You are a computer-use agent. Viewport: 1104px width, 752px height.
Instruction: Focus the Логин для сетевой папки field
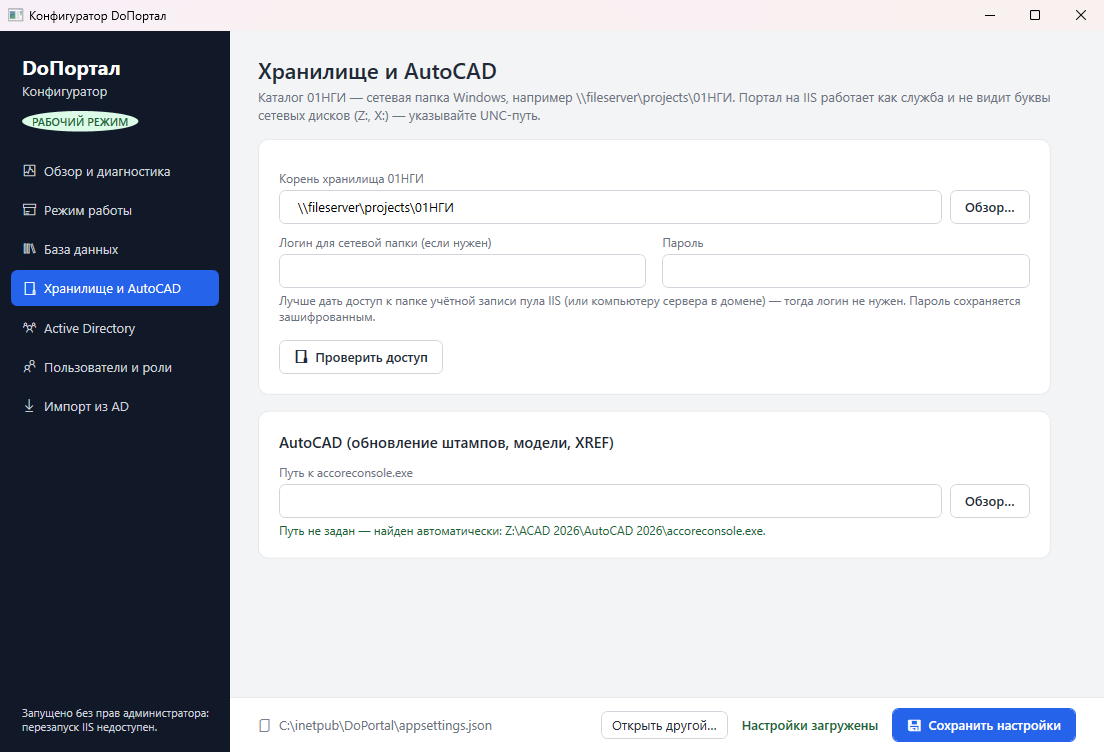click(x=462, y=271)
